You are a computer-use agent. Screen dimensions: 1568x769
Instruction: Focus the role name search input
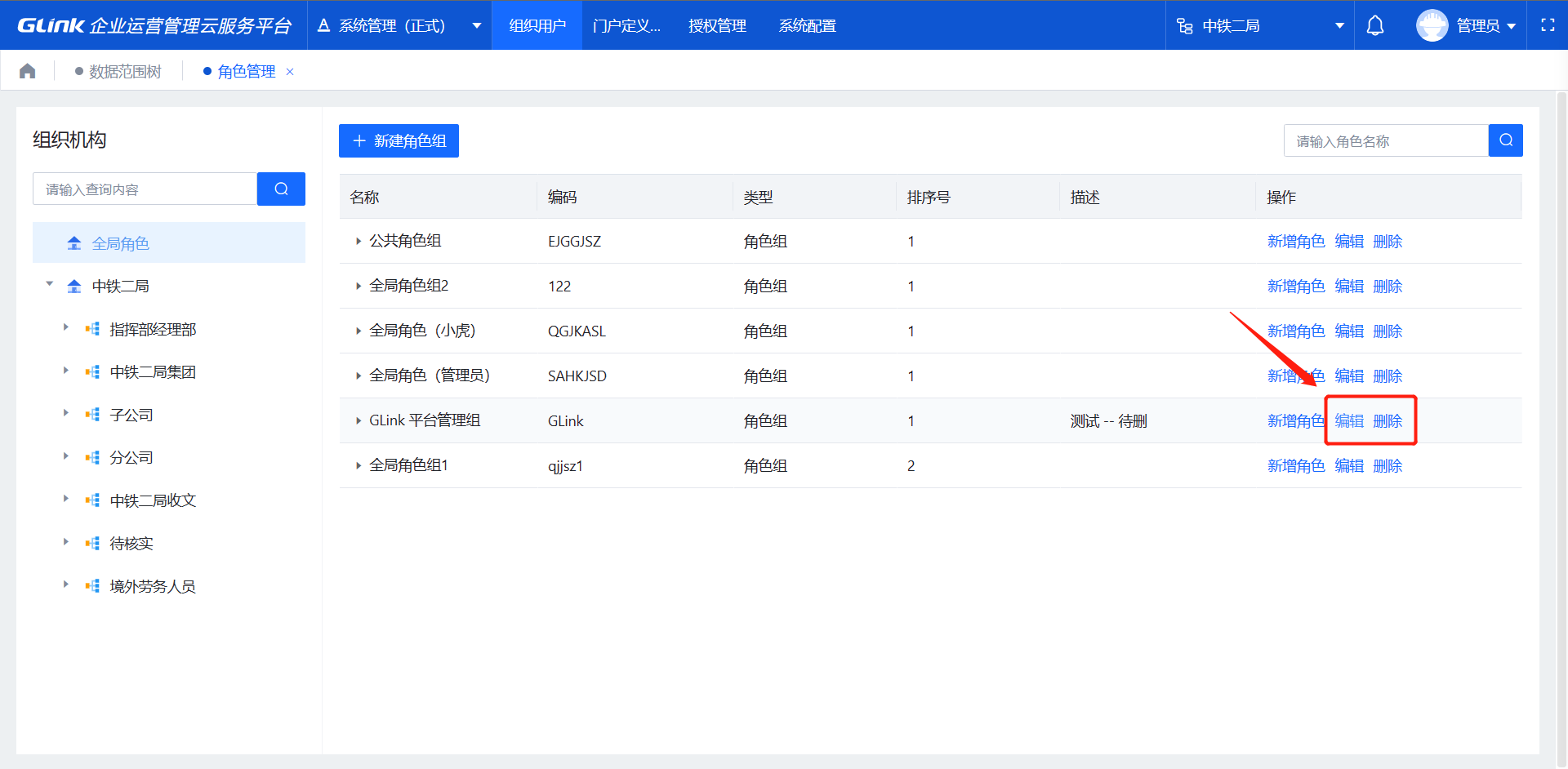coord(1386,140)
